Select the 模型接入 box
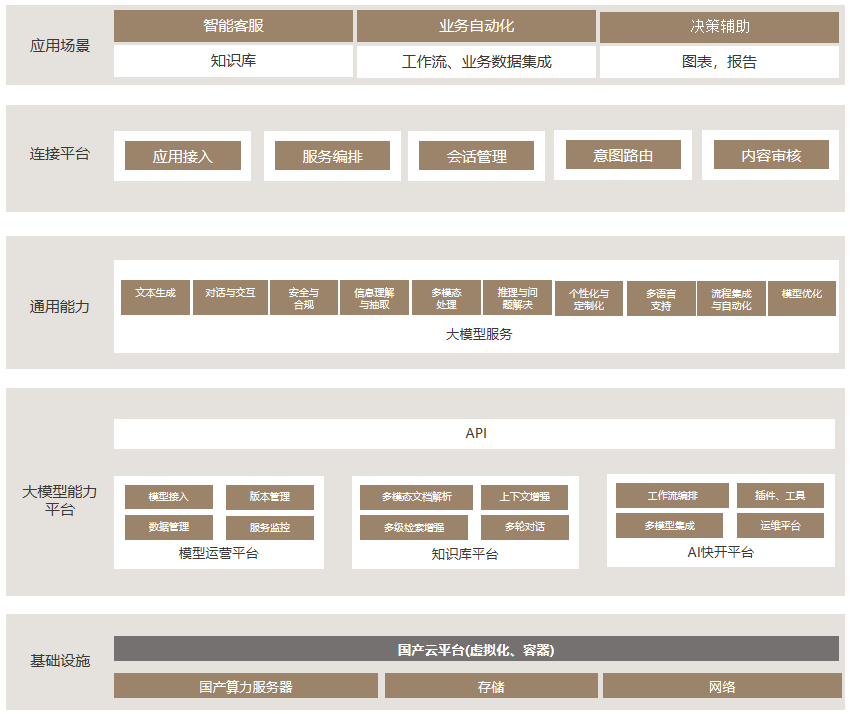The image size is (850, 714). (x=169, y=497)
